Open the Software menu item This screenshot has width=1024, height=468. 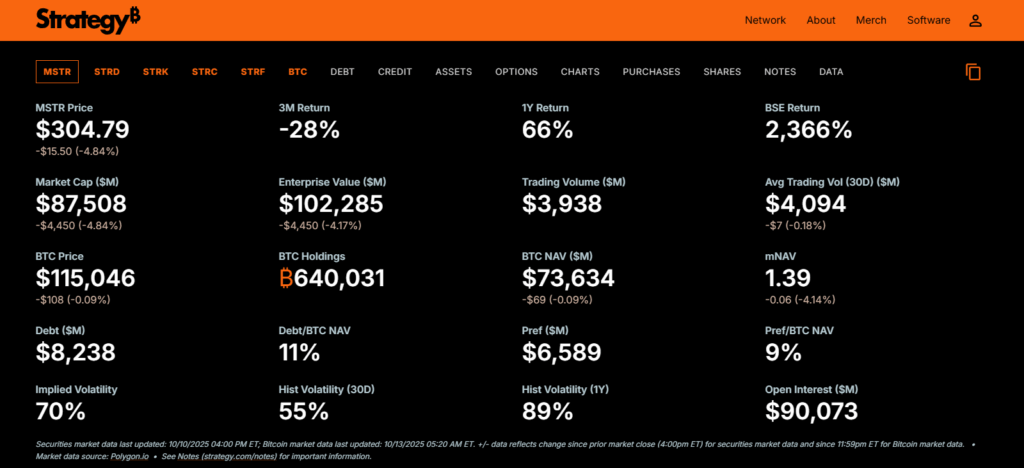(x=929, y=20)
